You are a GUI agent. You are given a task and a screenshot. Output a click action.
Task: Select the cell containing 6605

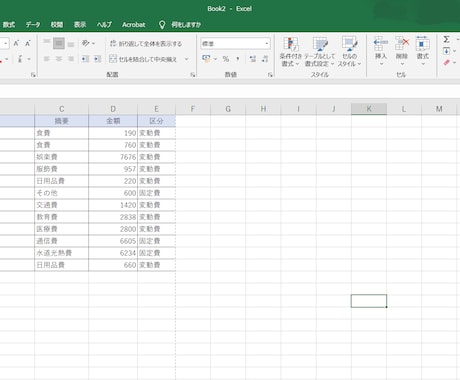[113, 241]
